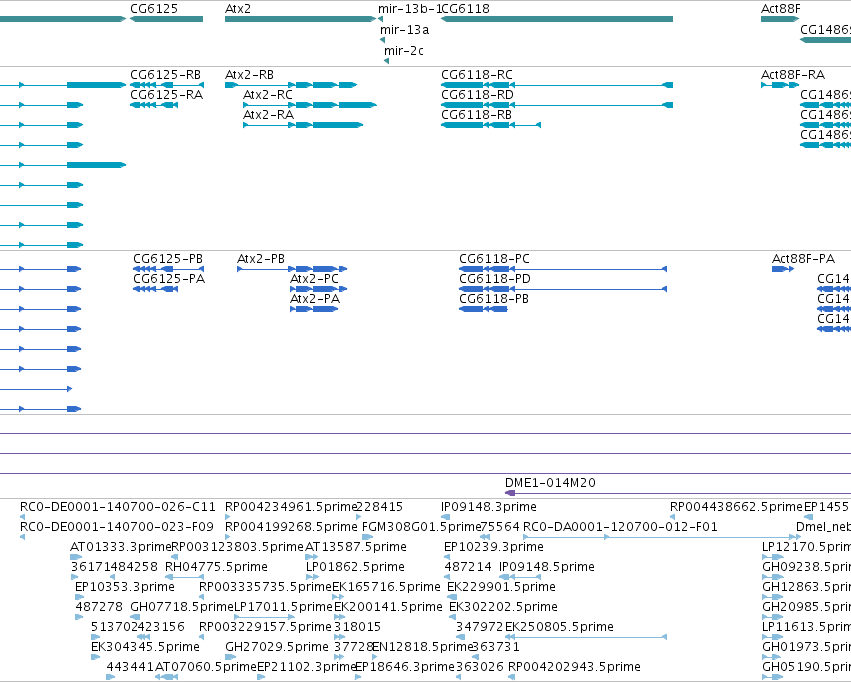Select the CG6118 gene bar in the top track
The height and width of the screenshot is (682, 851).
pos(557,19)
